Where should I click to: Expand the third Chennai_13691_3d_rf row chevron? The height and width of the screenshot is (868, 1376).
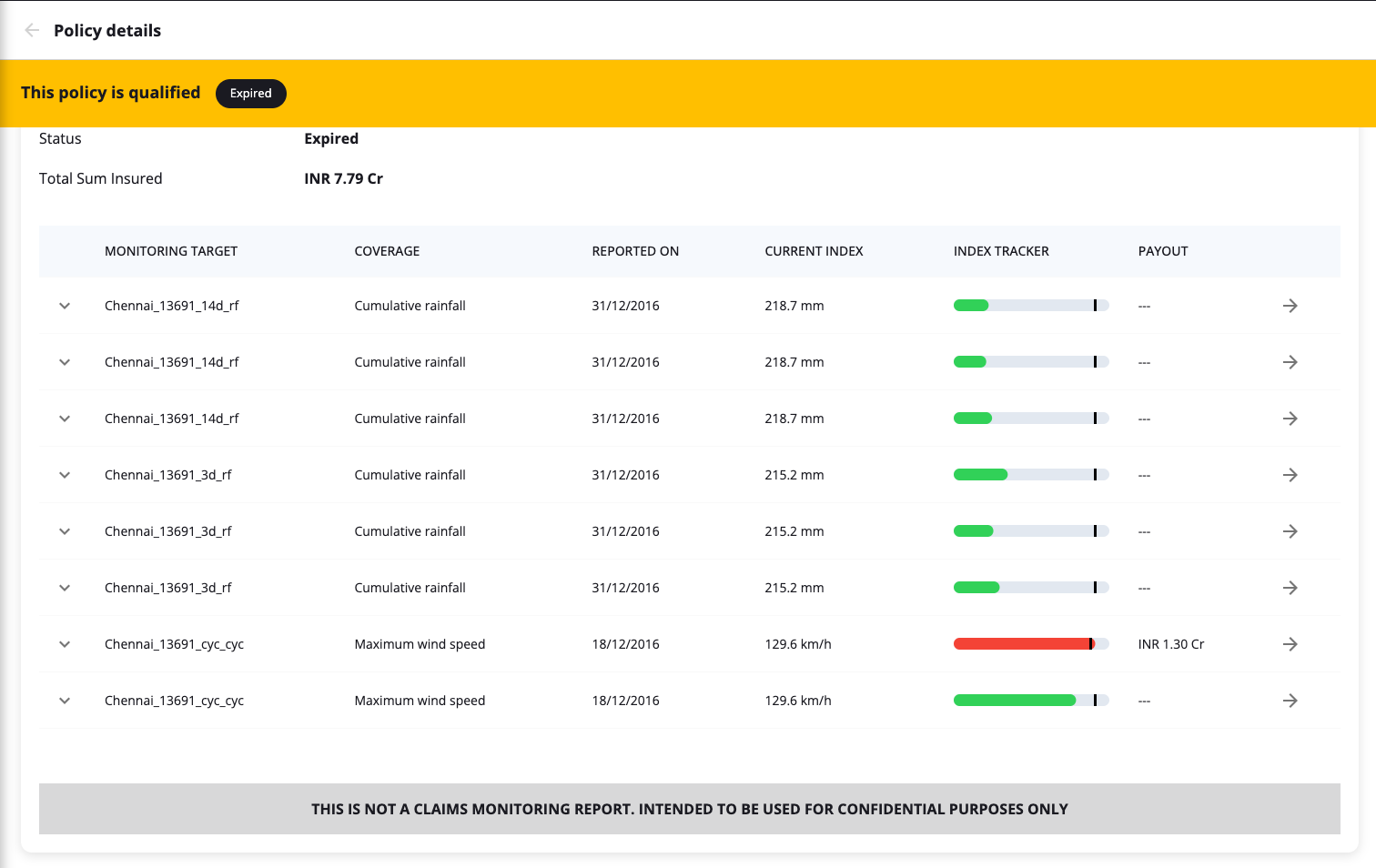point(65,588)
